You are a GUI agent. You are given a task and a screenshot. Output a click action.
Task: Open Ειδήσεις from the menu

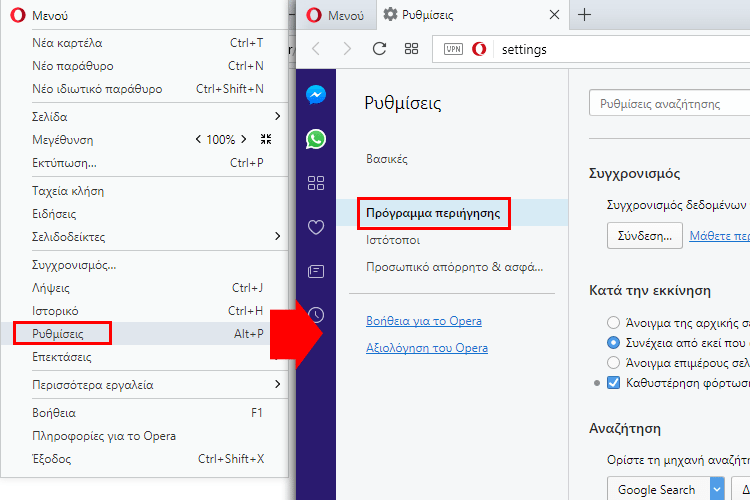pyautogui.click(x=144, y=214)
